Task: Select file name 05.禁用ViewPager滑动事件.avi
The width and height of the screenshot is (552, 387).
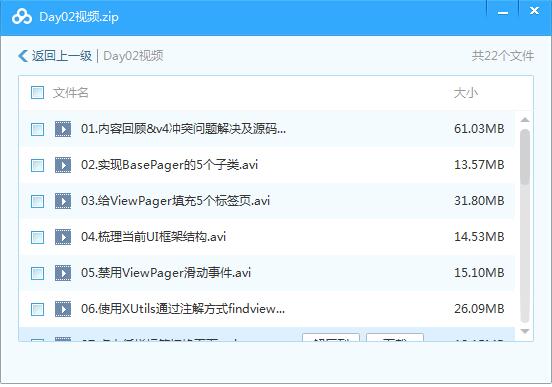Action: point(166,273)
